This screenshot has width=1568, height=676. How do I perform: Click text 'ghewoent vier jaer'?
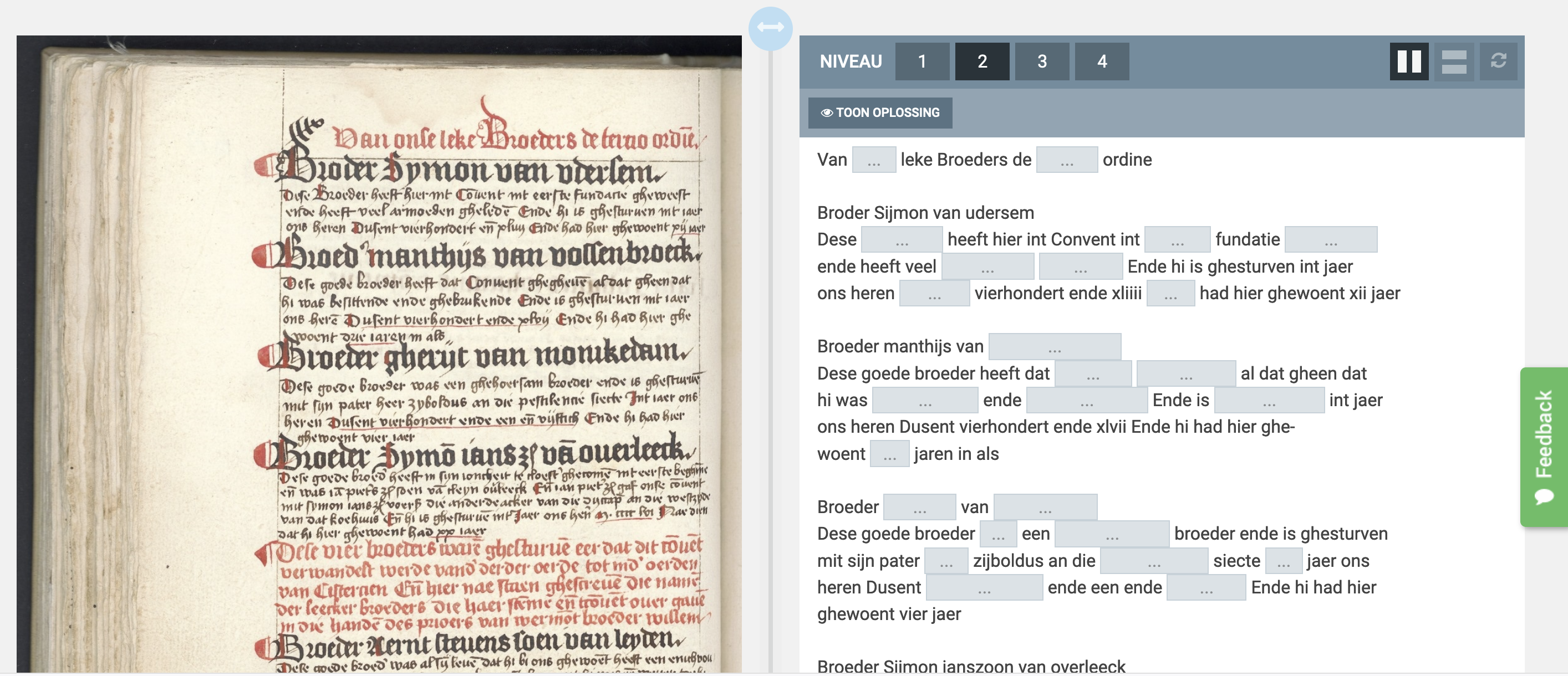[x=889, y=614]
